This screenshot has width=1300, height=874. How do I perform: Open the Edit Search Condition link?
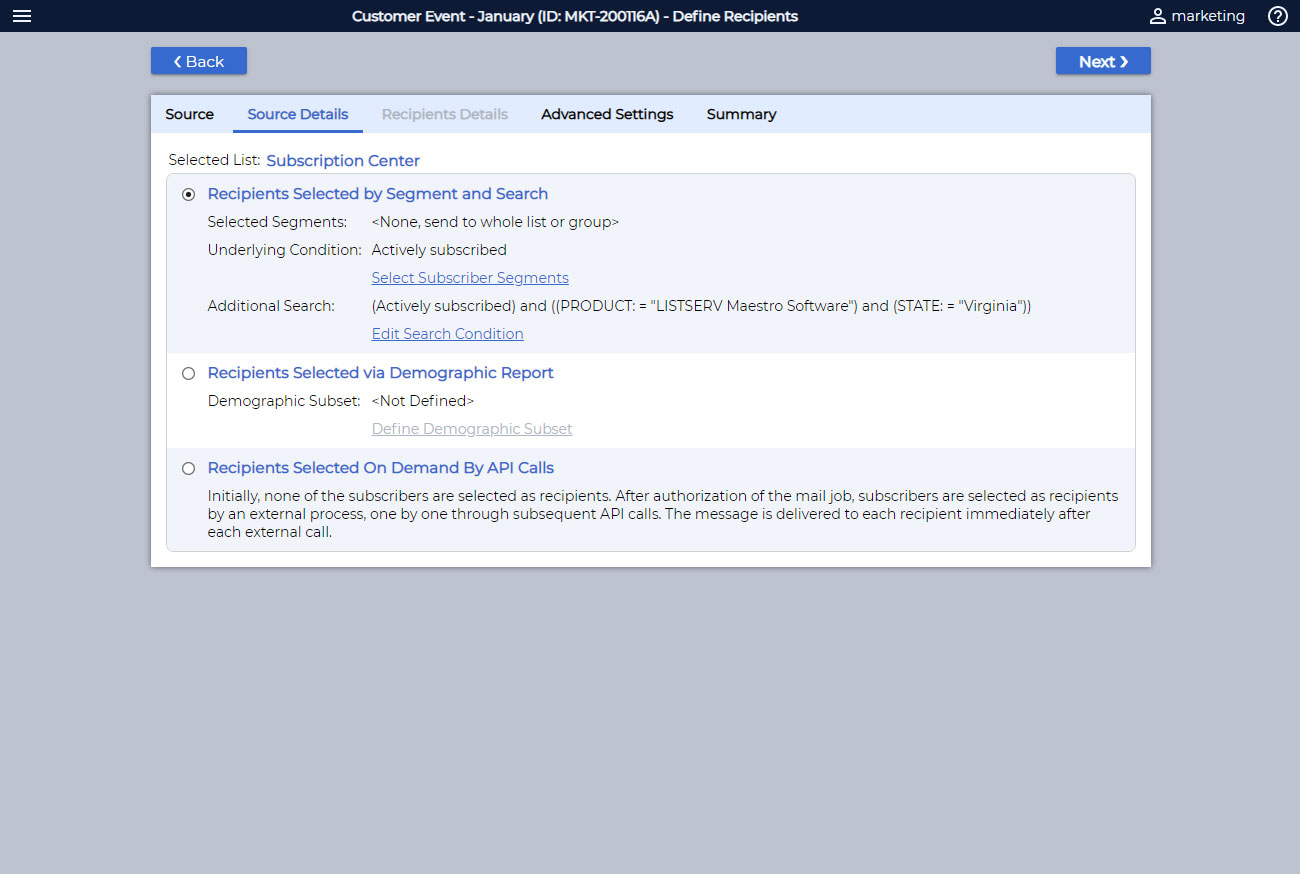pyautogui.click(x=447, y=334)
